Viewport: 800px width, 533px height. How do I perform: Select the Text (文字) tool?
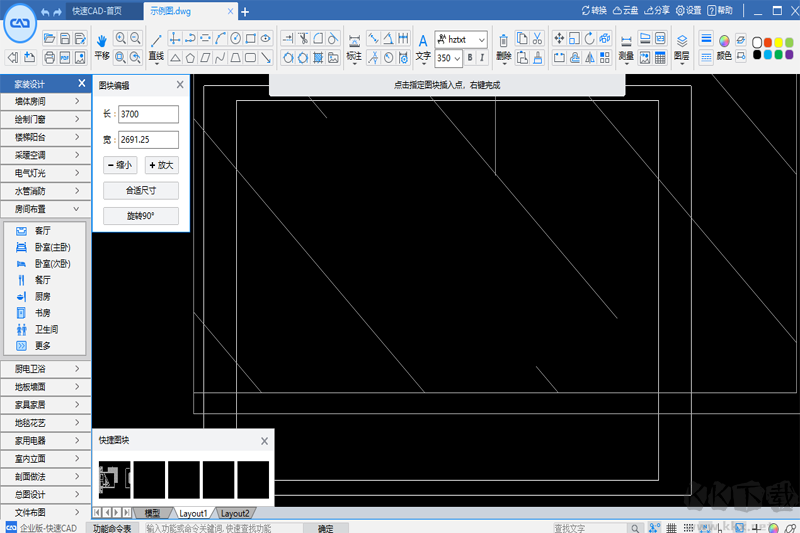click(423, 40)
